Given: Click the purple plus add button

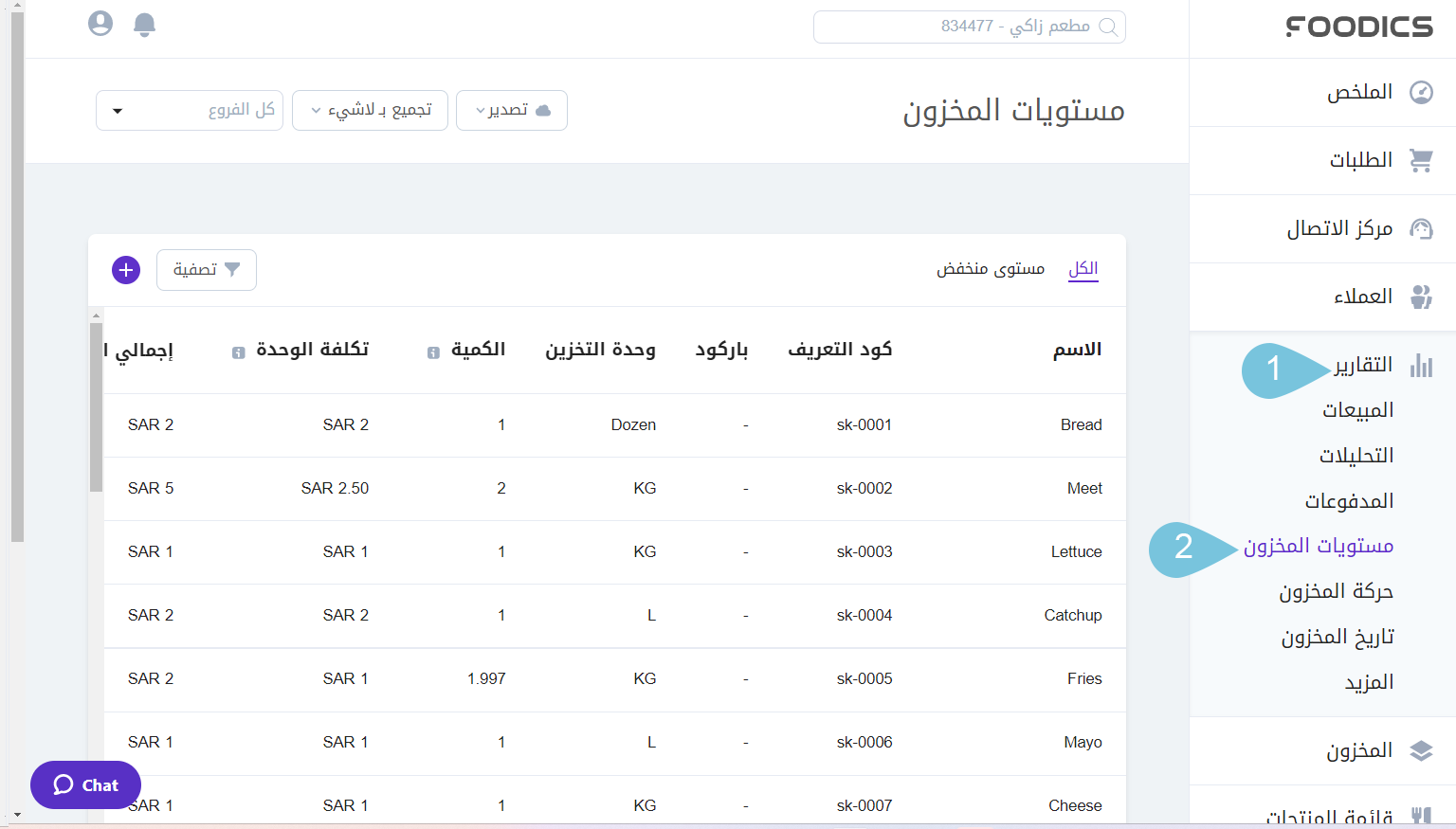Looking at the screenshot, I should click(126, 270).
